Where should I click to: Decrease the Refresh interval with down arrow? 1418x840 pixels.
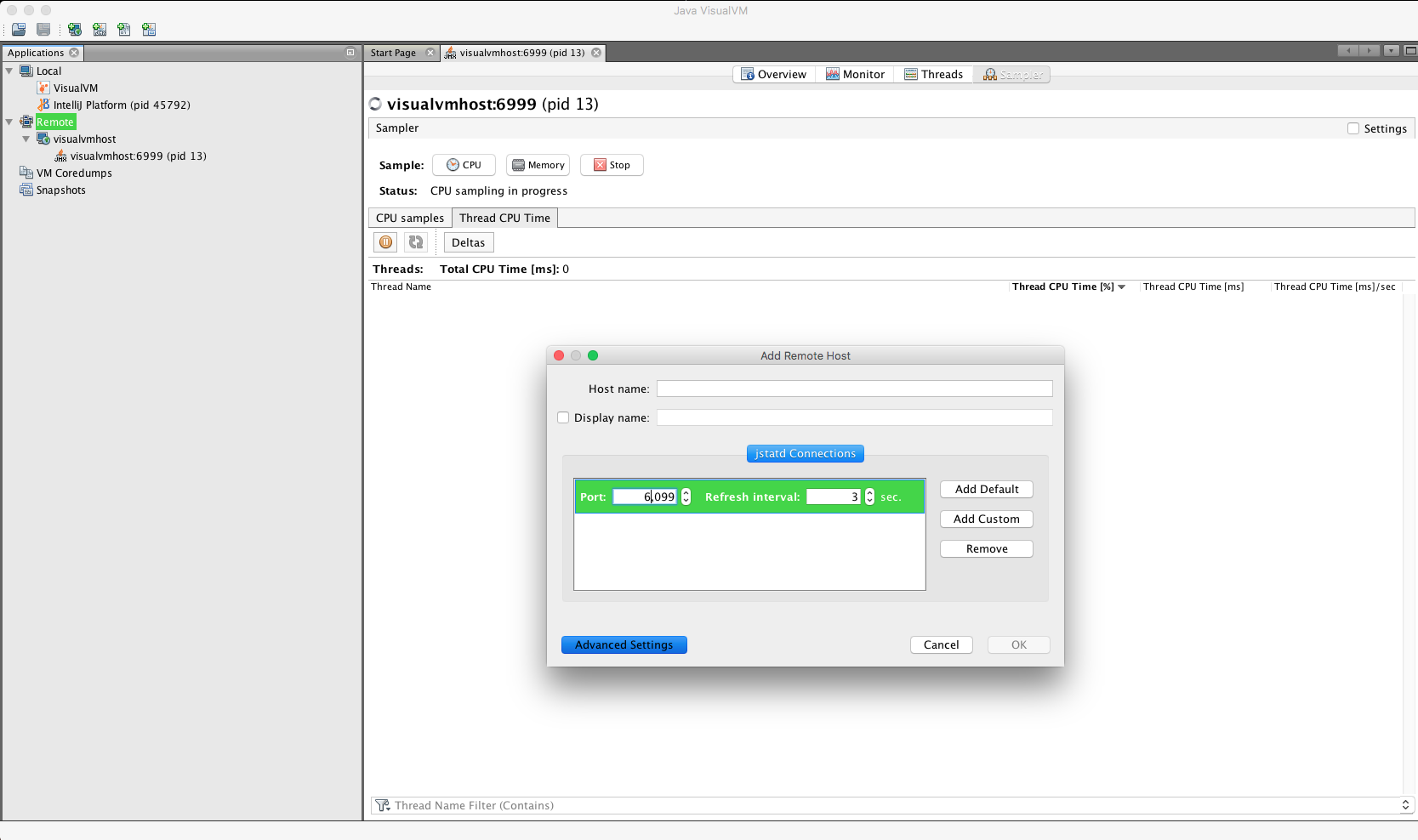(x=869, y=501)
